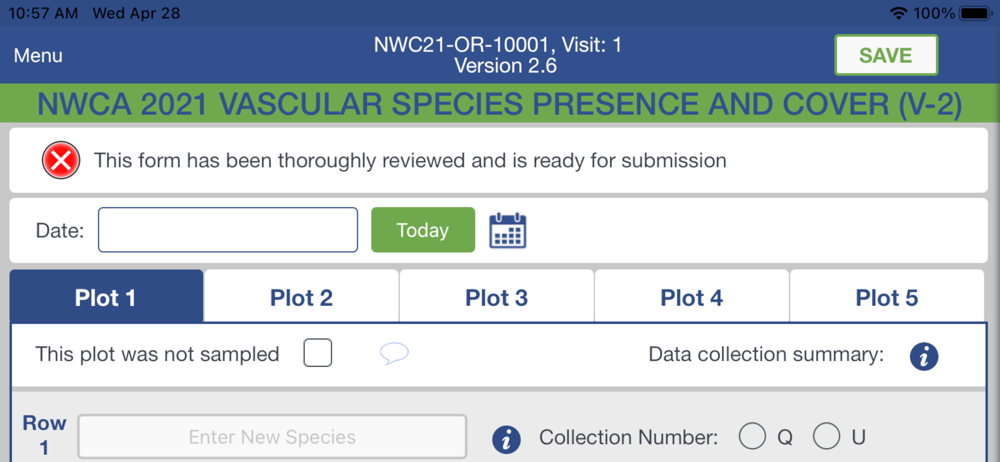Go to the Plot 5 tab
This screenshot has width=1000, height=462.
(886, 297)
